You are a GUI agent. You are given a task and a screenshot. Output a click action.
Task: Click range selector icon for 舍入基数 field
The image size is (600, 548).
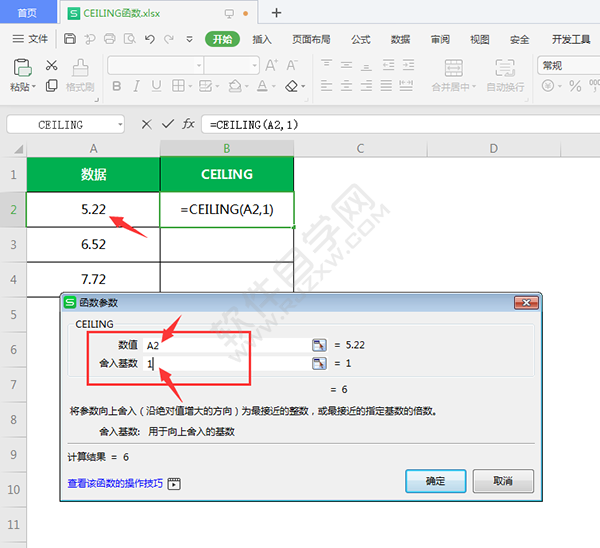tap(319, 363)
